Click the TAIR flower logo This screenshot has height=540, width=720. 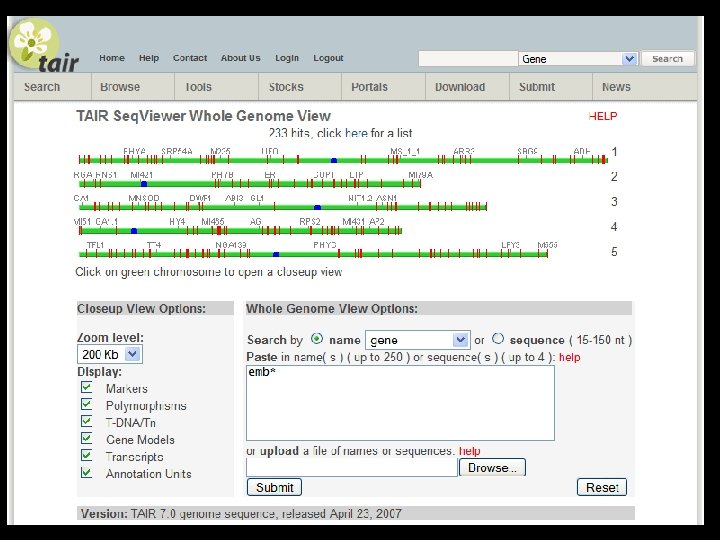44,45
